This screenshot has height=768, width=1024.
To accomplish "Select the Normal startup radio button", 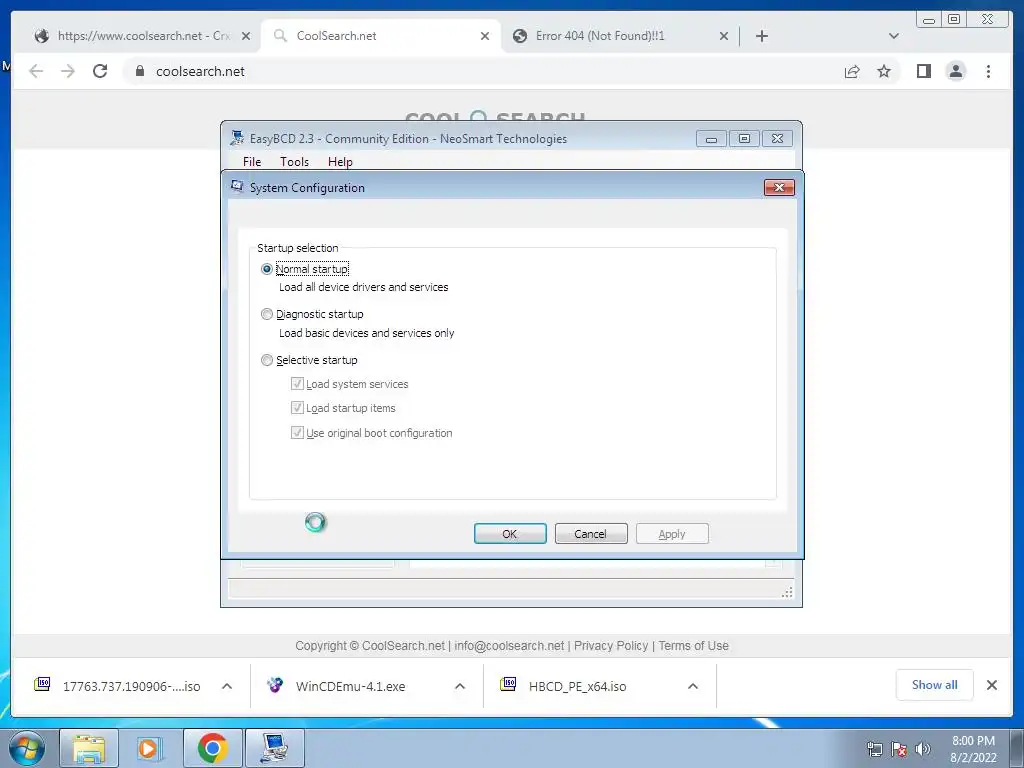I will [x=266, y=269].
